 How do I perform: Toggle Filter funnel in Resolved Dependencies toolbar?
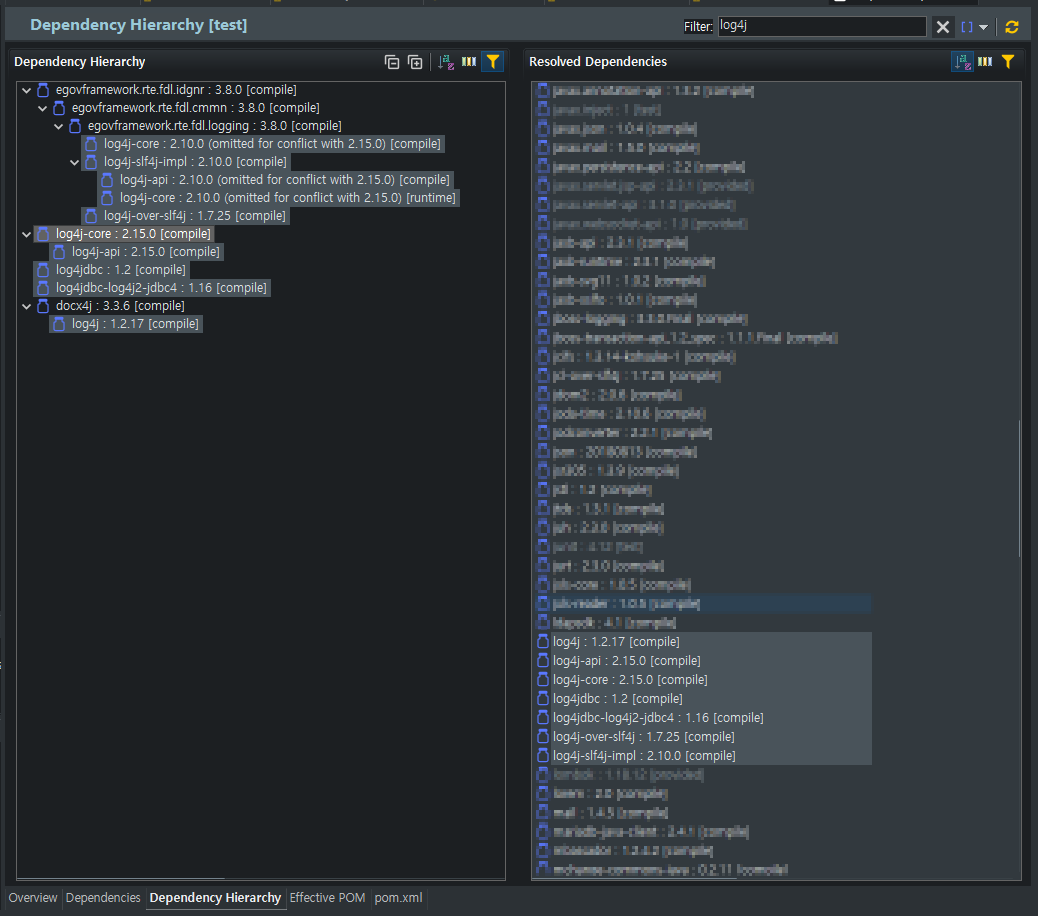pyautogui.click(x=1008, y=62)
